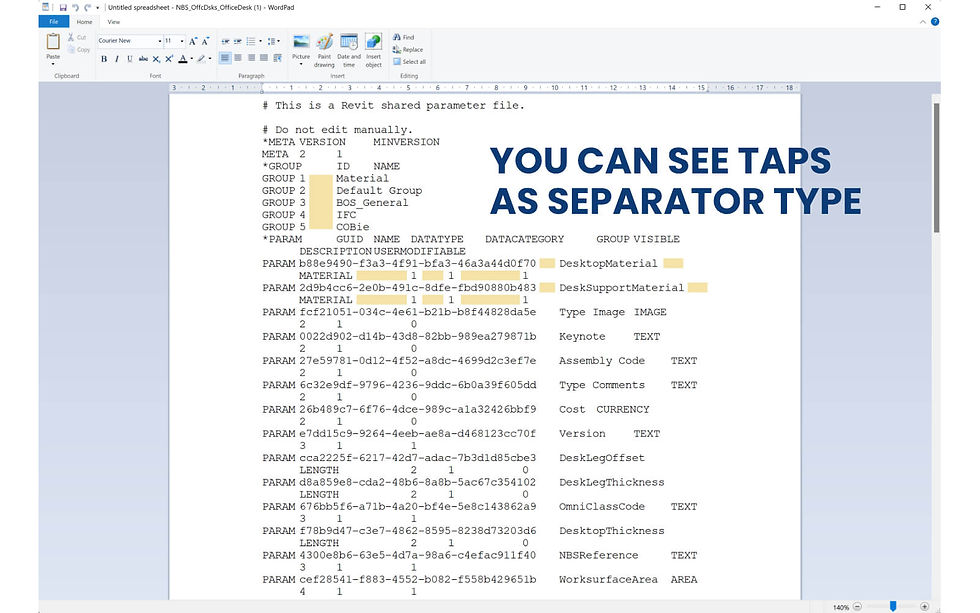The height and width of the screenshot is (613, 980).
Task: Open the bullet list style dropdown arrow
Action: coord(260,41)
